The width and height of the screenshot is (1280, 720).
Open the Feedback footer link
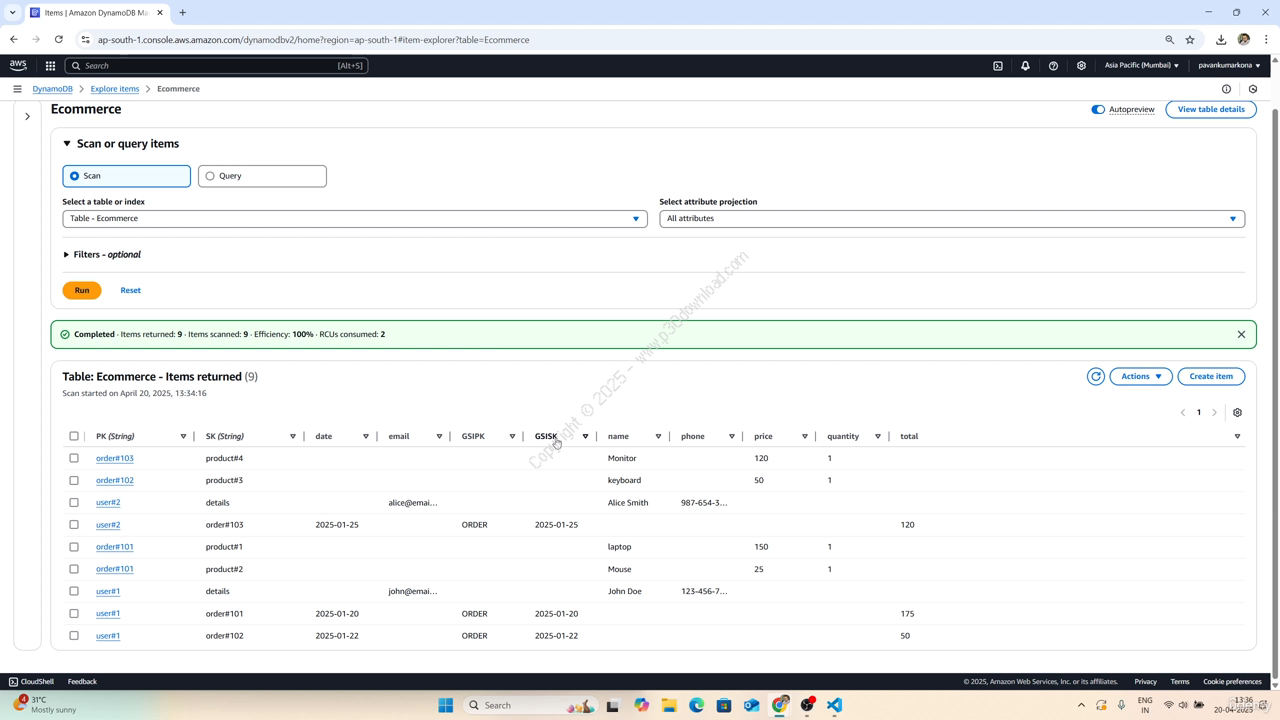82,682
